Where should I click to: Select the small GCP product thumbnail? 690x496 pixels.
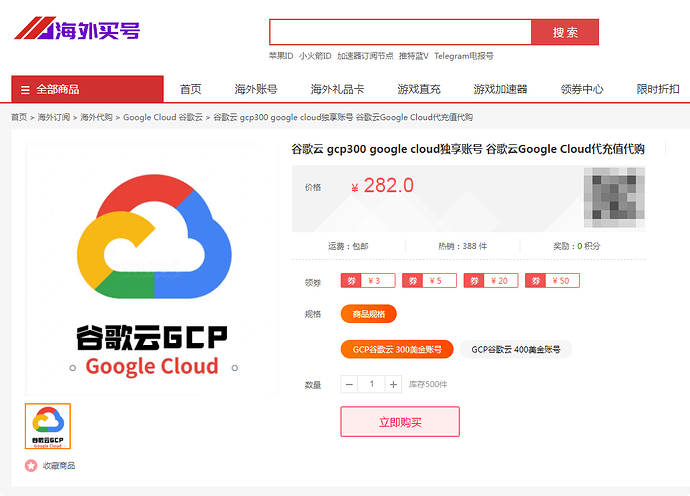[48, 426]
